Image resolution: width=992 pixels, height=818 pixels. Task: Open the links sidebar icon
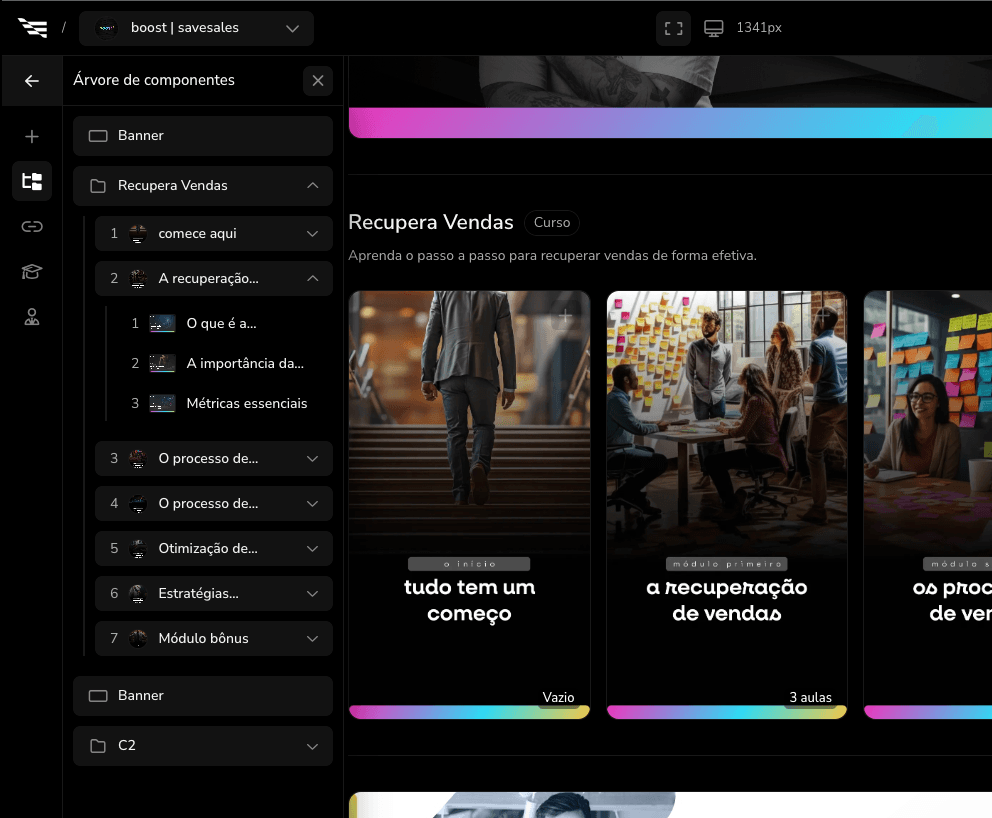(x=32, y=226)
